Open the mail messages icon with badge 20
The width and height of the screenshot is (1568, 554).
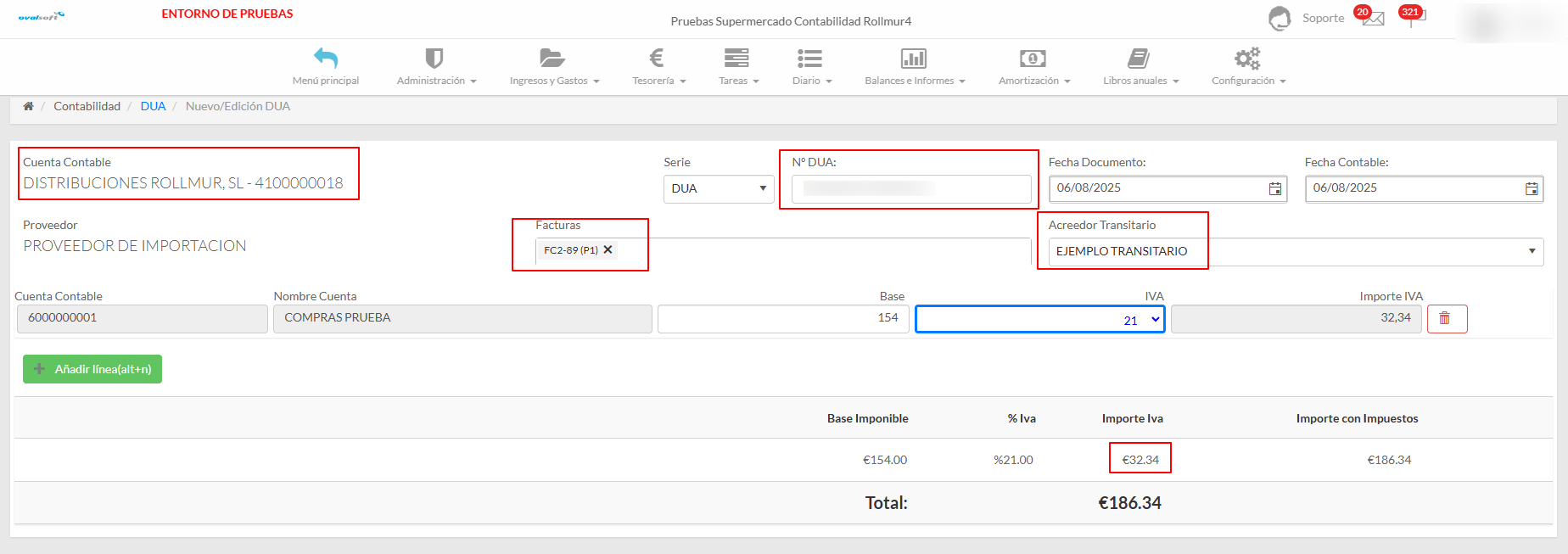(1374, 19)
